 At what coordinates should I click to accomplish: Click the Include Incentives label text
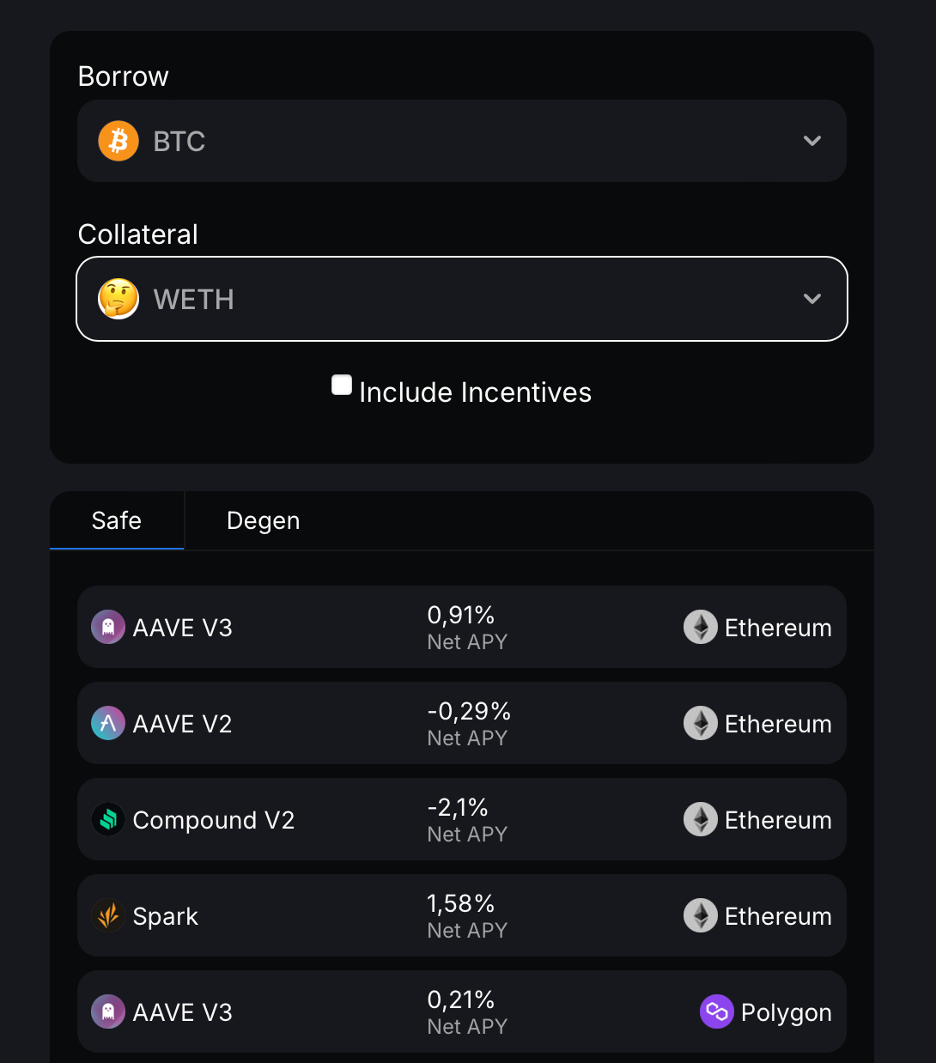click(x=475, y=393)
